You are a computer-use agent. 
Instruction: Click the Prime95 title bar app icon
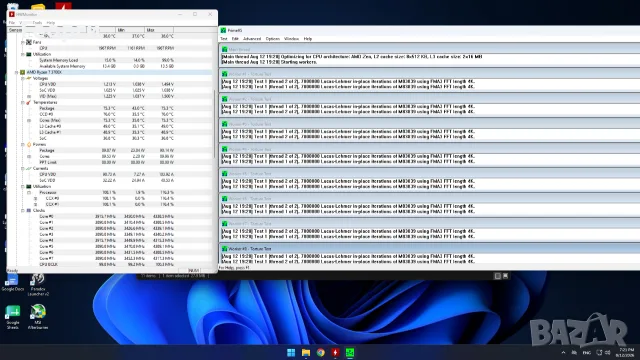click(223, 30)
